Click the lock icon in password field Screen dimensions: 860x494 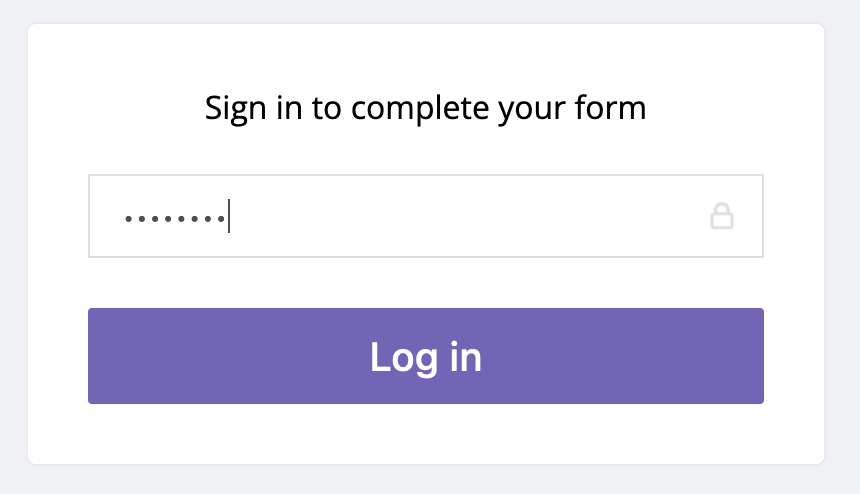(722, 216)
